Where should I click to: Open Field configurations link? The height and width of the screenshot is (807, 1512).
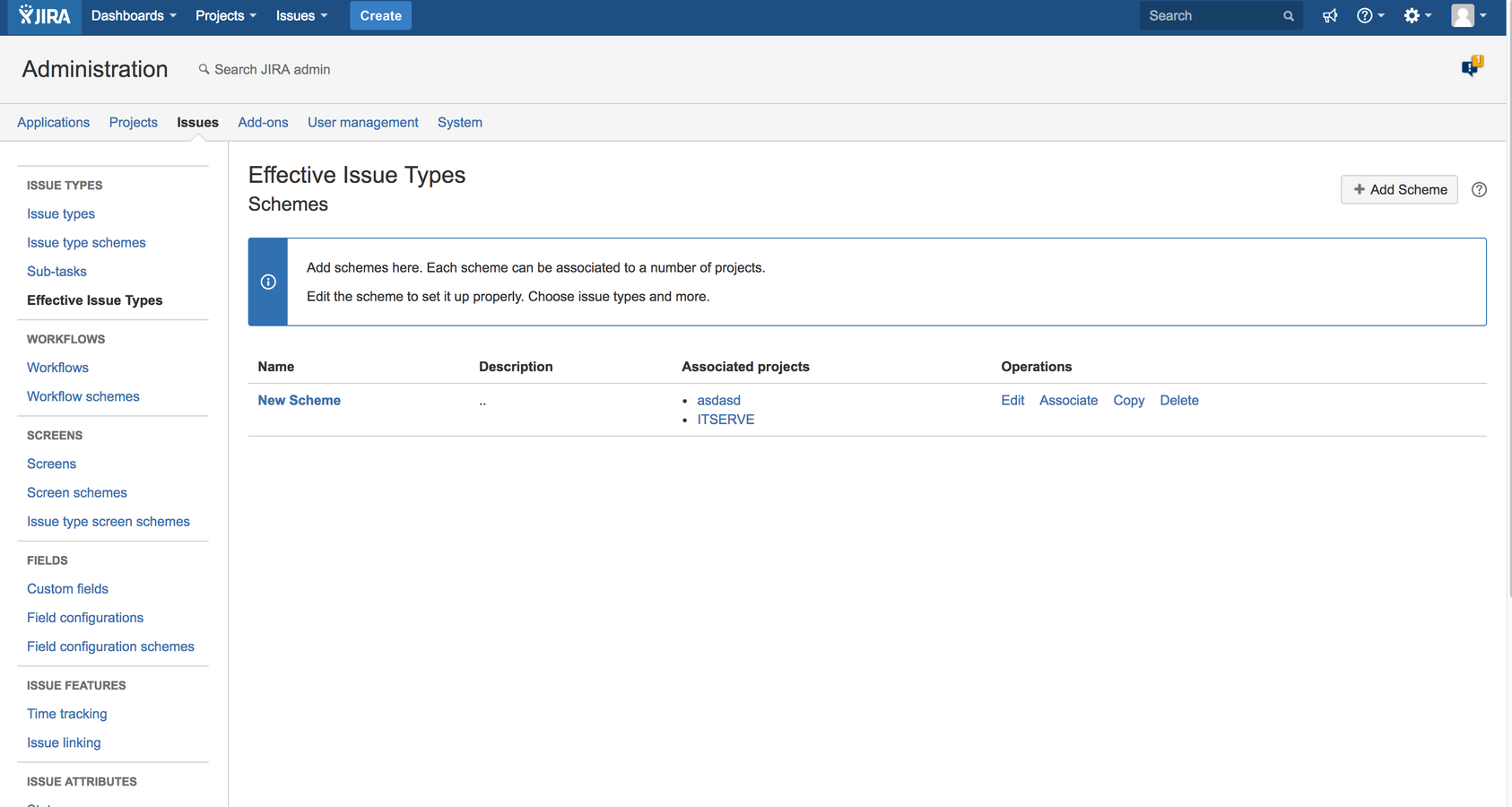click(x=85, y=617)
